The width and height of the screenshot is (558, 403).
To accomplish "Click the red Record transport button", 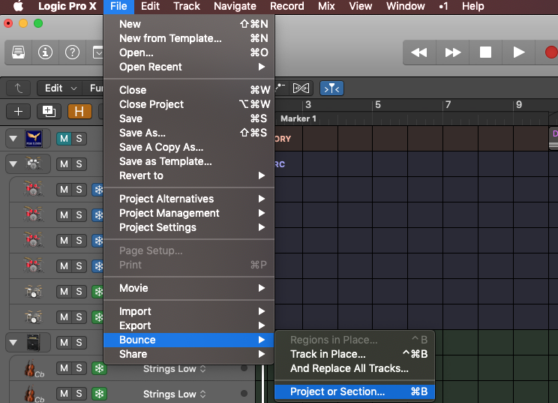I will click(551, 53).
